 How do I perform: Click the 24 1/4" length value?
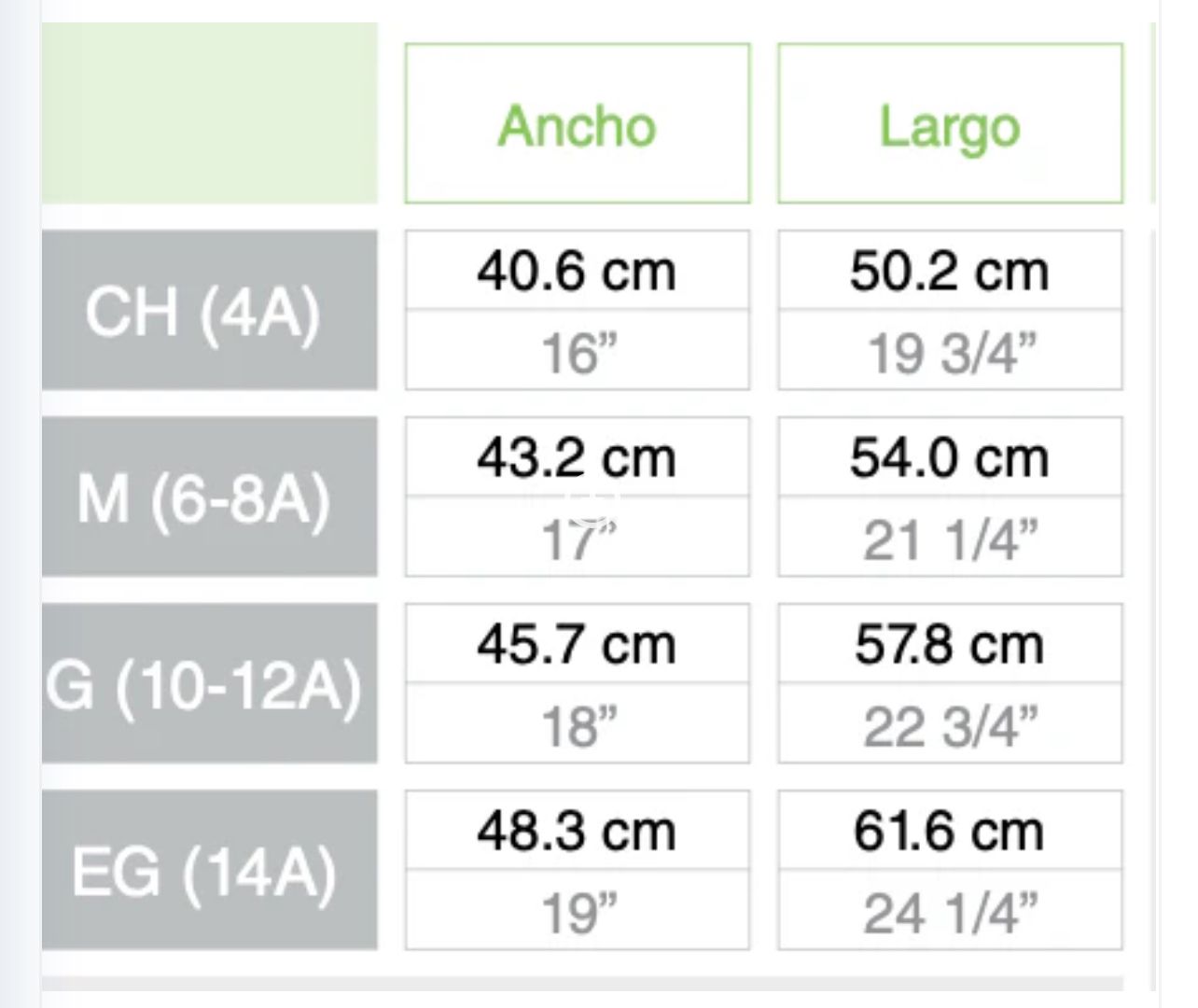950,912
